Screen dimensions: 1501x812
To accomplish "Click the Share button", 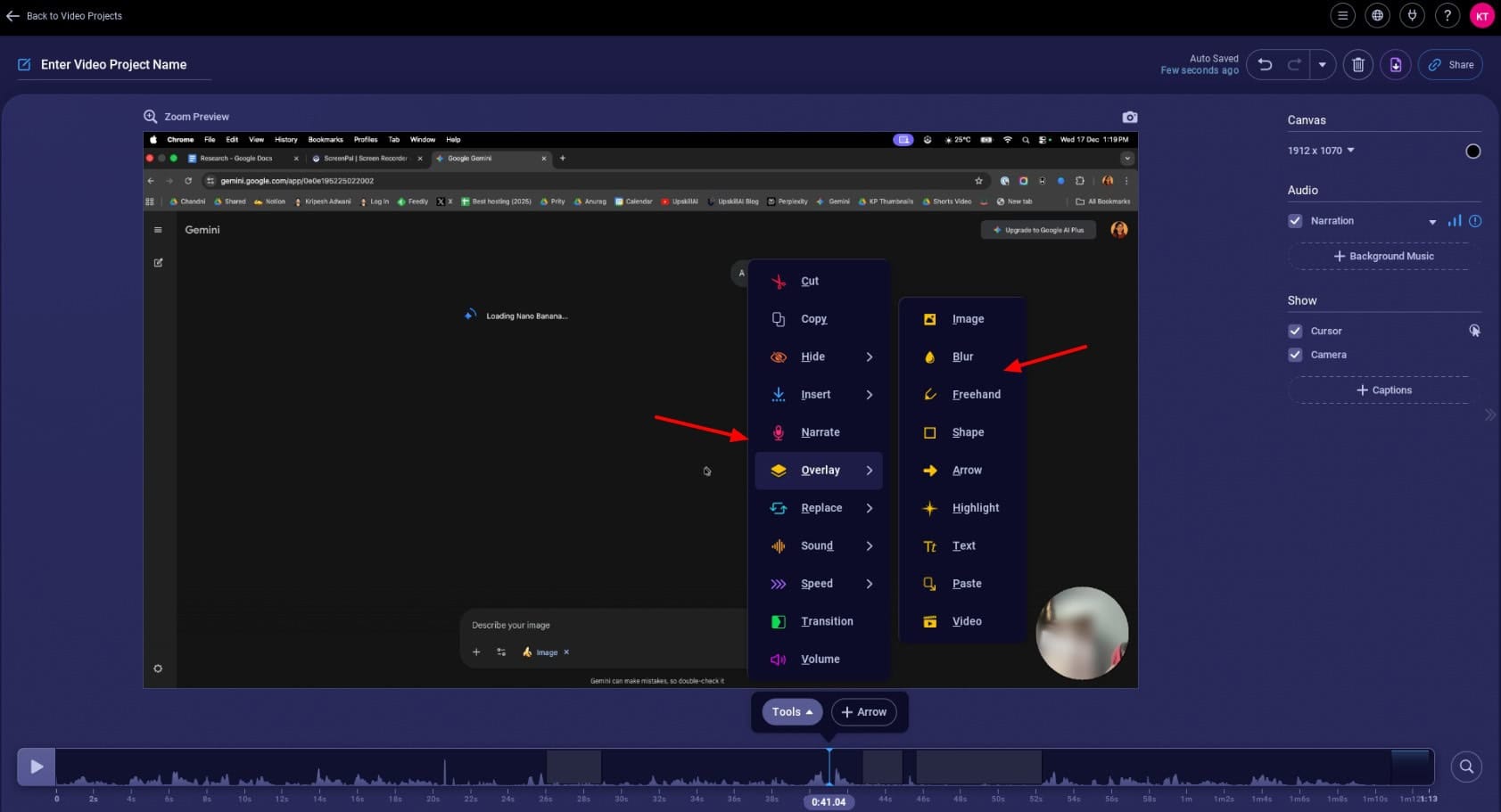I will [x=1450, y=64].
